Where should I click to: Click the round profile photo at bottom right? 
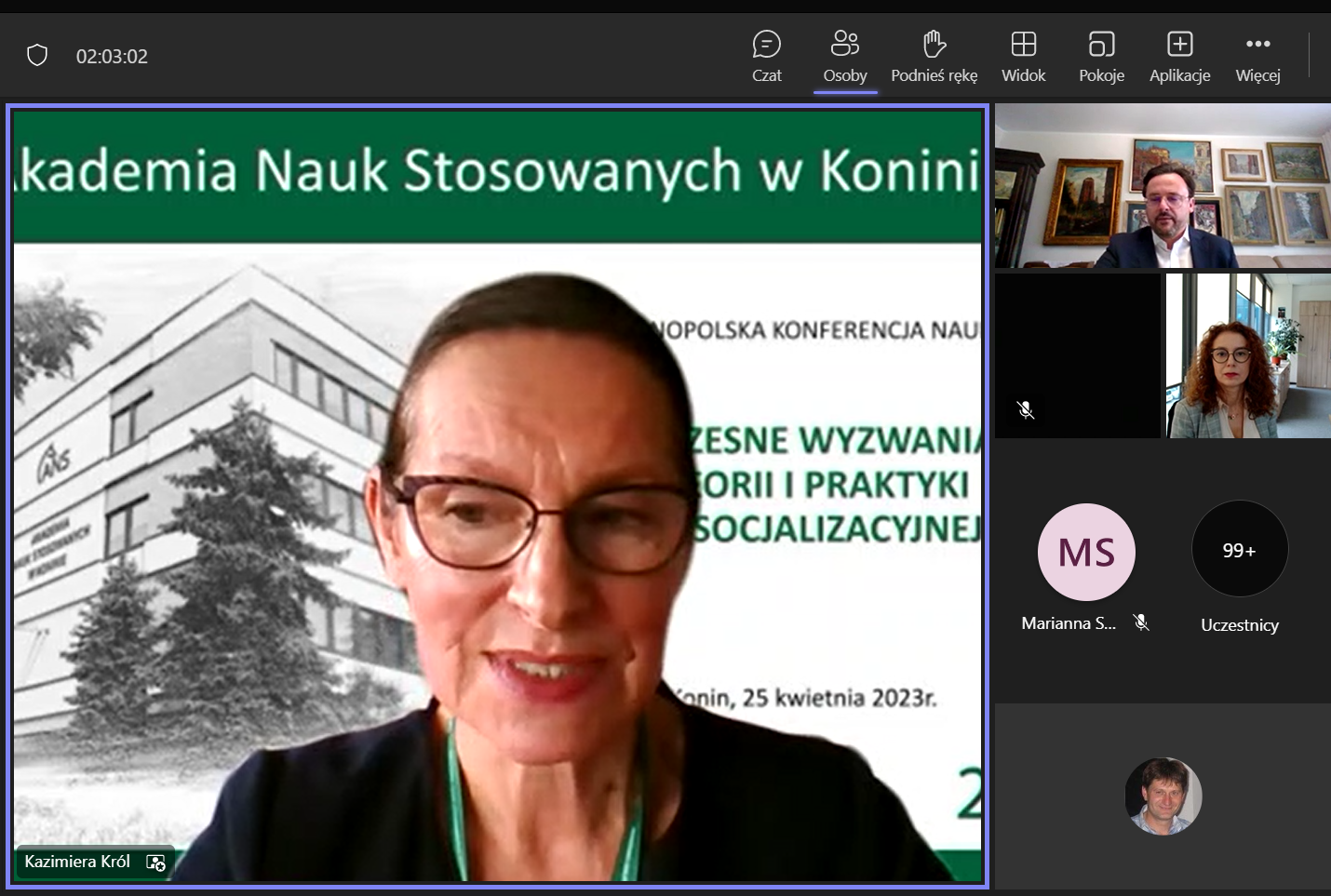point(1163,796)
